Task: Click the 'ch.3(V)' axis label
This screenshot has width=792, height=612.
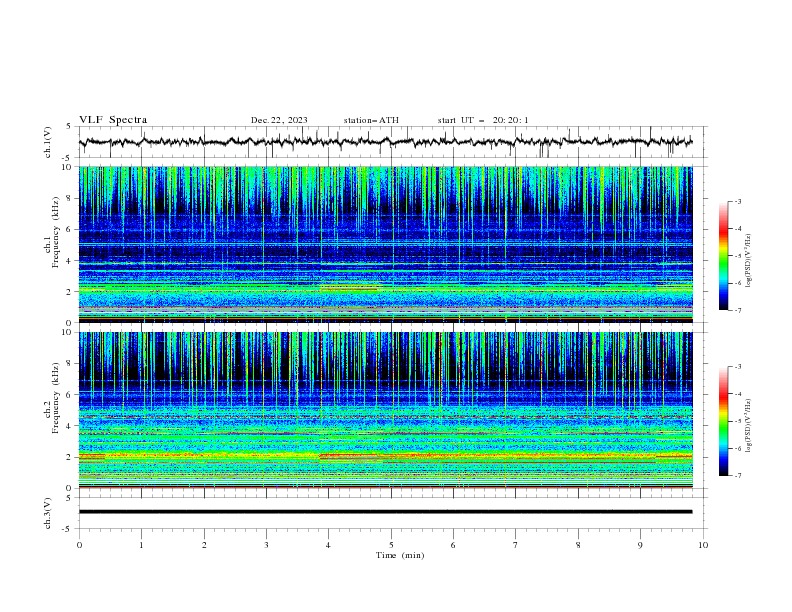Action: [x=48, y=513]
